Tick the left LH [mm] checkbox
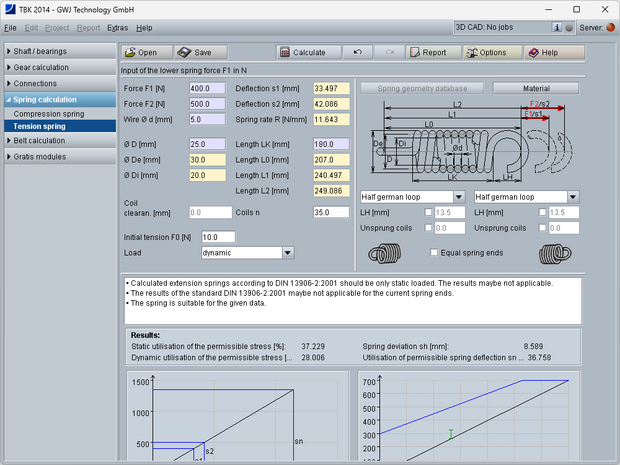 pos(429,212)
